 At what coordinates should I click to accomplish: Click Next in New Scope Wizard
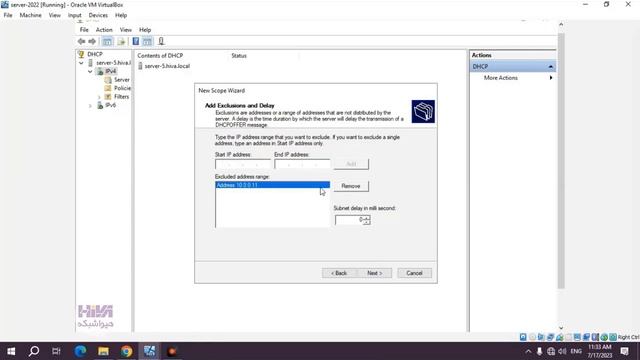pos(375,273)
